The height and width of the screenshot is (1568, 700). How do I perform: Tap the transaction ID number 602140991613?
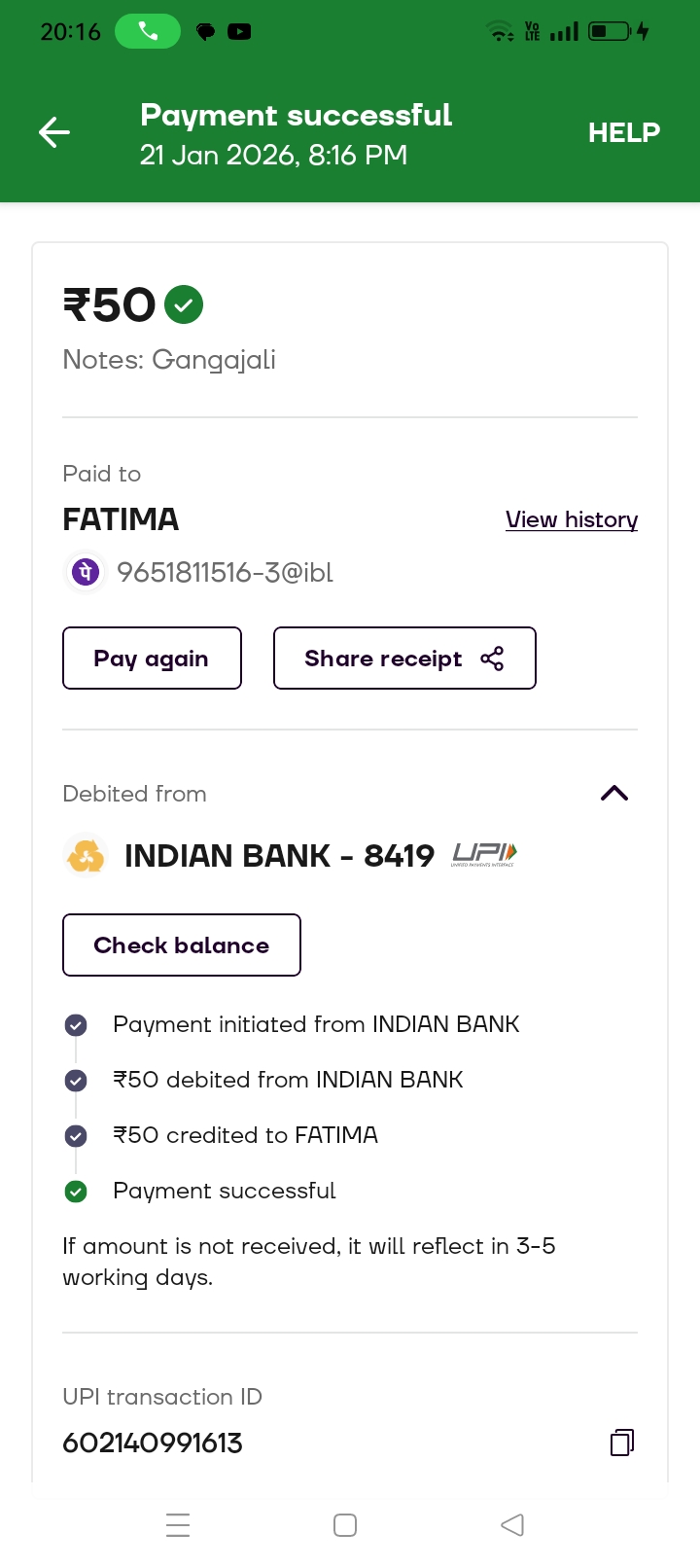(153, 1443)
